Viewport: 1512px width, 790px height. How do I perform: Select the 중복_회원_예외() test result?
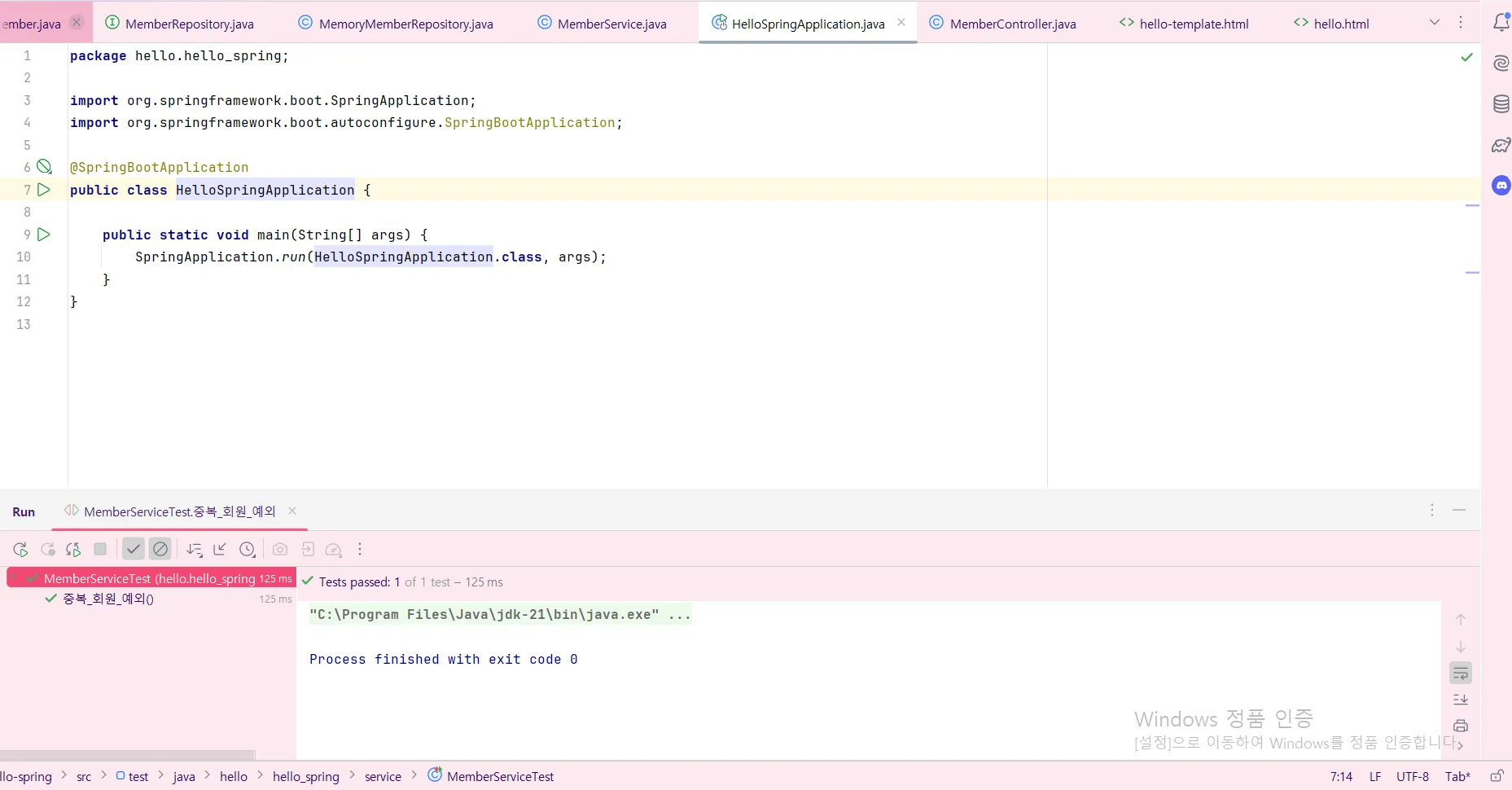(x=108, y=599)
